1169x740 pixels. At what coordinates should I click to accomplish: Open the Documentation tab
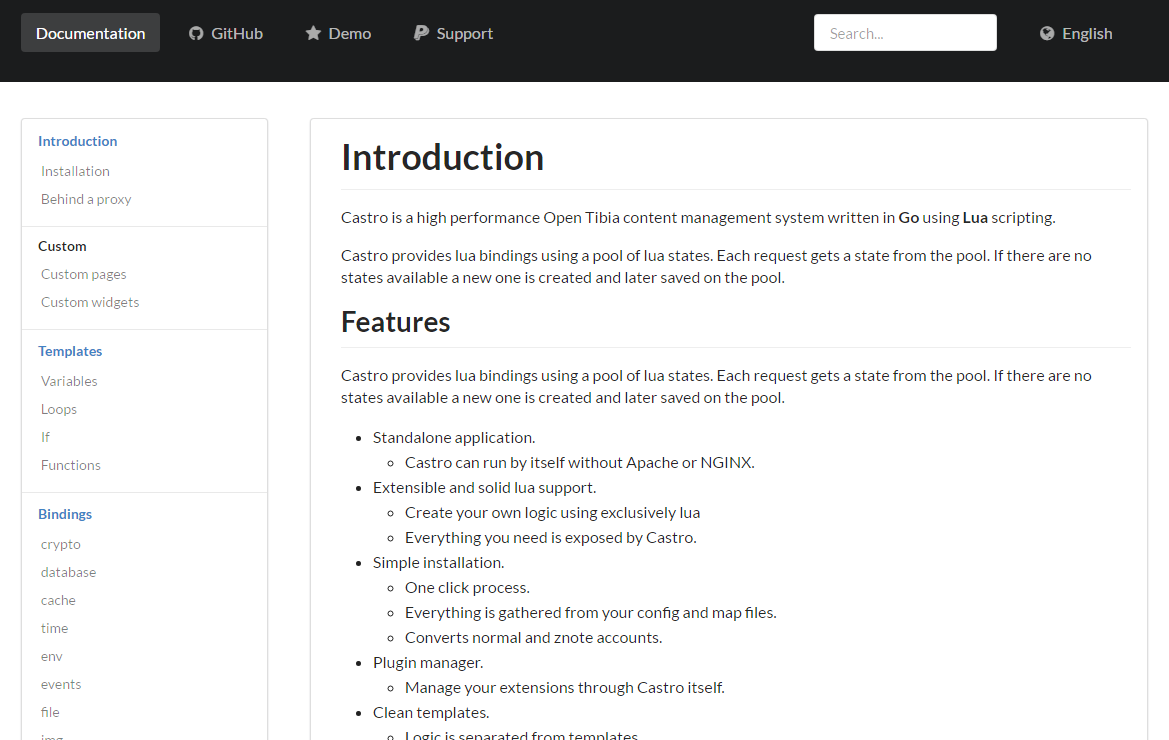[x=90, y=33]
